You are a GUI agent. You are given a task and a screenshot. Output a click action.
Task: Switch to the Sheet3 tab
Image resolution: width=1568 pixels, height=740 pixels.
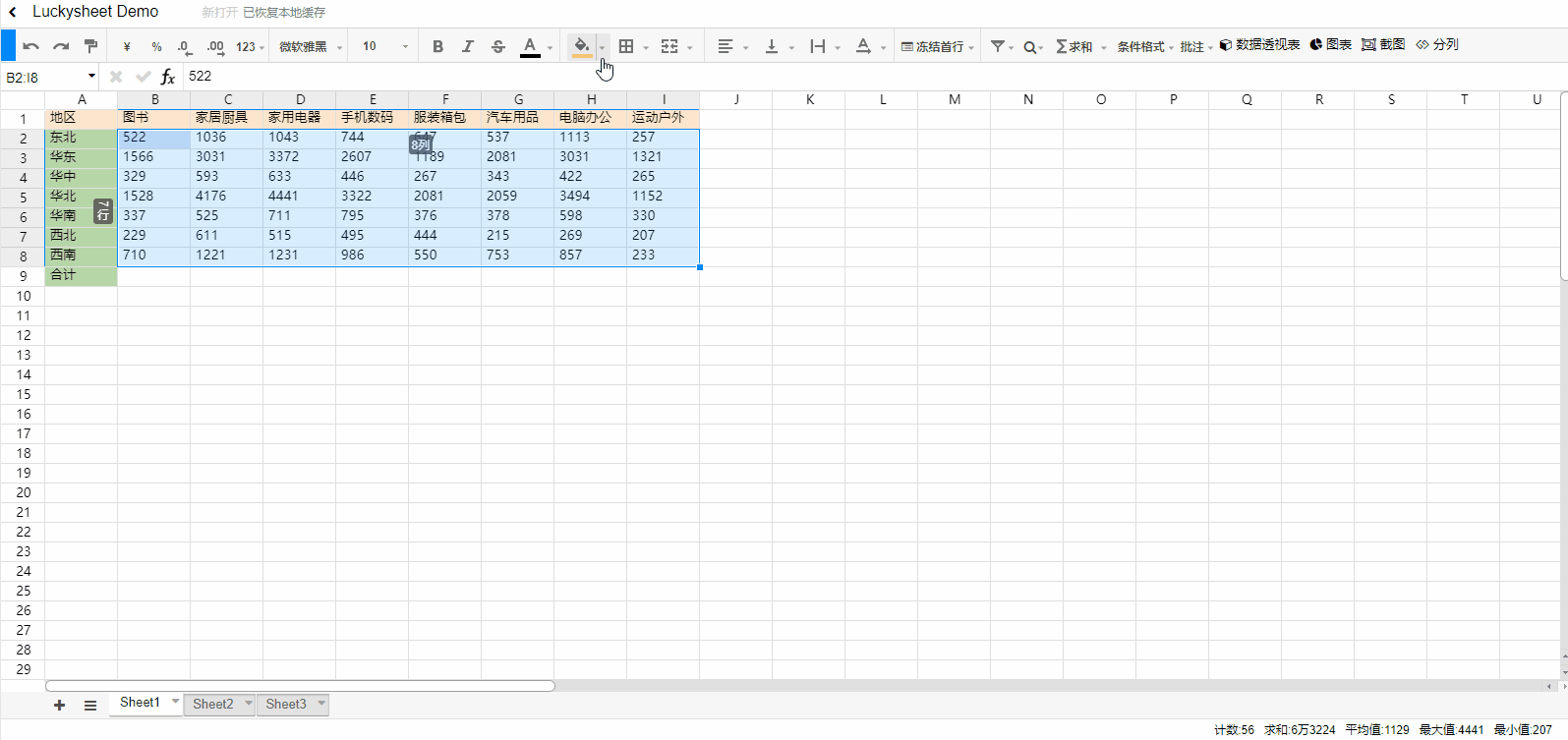pyautogui.click(x=286, y=704)
